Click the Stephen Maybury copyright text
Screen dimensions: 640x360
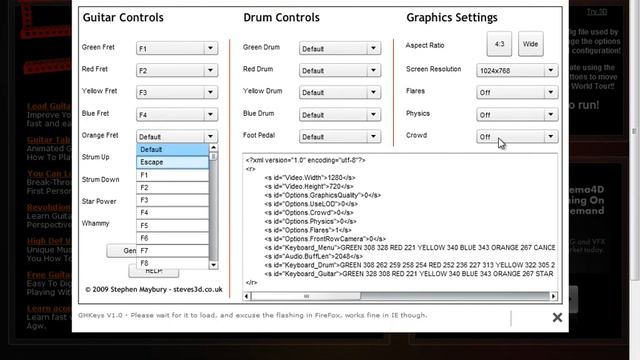coord(154,289)
